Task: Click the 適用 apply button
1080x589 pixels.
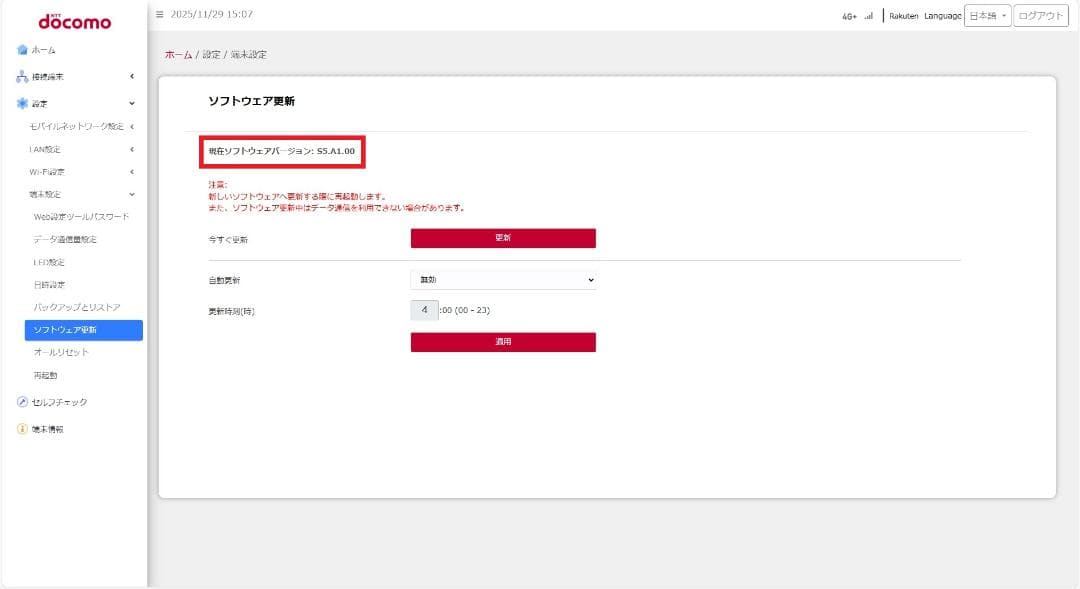Action: [502, 341]
